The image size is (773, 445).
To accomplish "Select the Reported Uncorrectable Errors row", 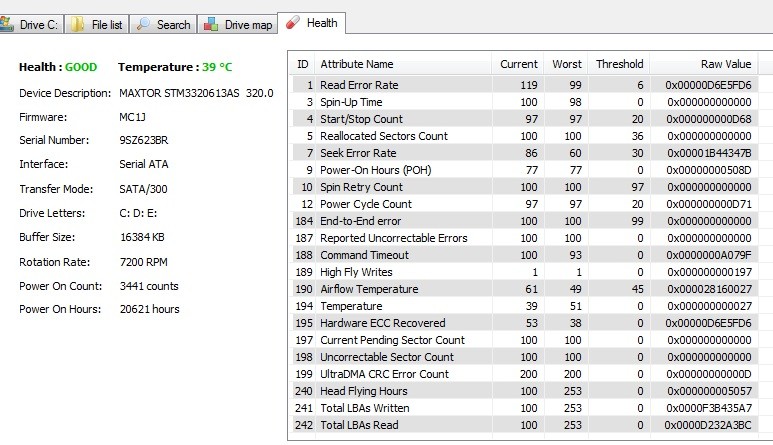I will point(525,238).
